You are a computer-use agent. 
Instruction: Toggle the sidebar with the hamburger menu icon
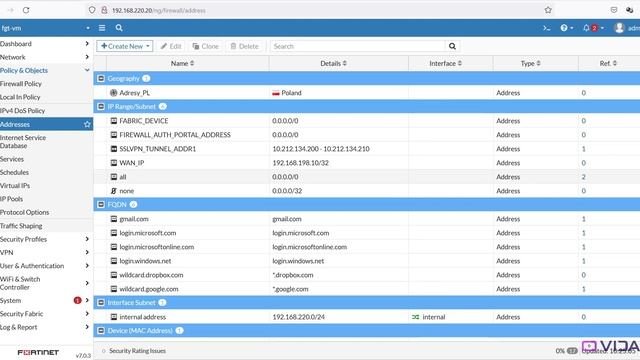(102, 28)
